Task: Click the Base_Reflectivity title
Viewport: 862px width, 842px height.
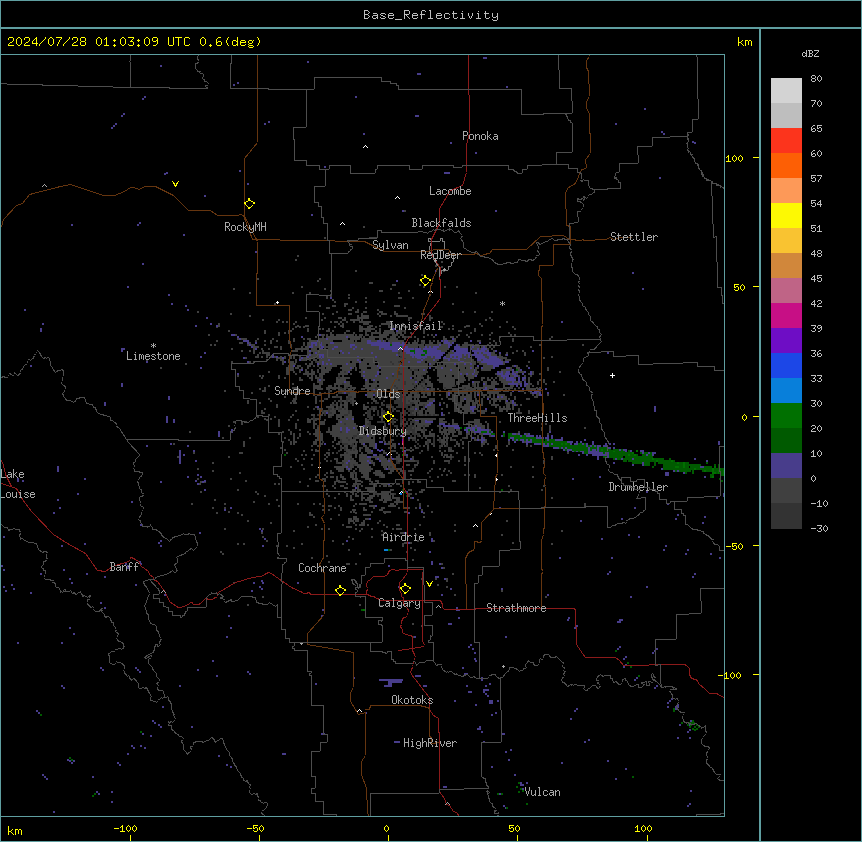Action: (x=431, y=15)
